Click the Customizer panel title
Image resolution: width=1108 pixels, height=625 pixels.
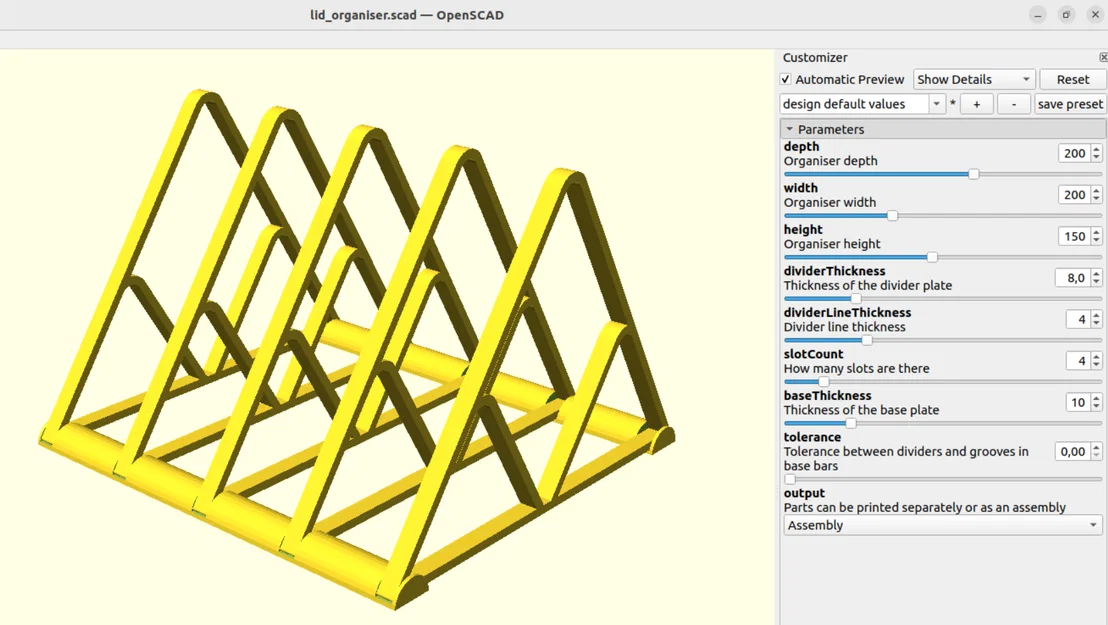point(815,57)
